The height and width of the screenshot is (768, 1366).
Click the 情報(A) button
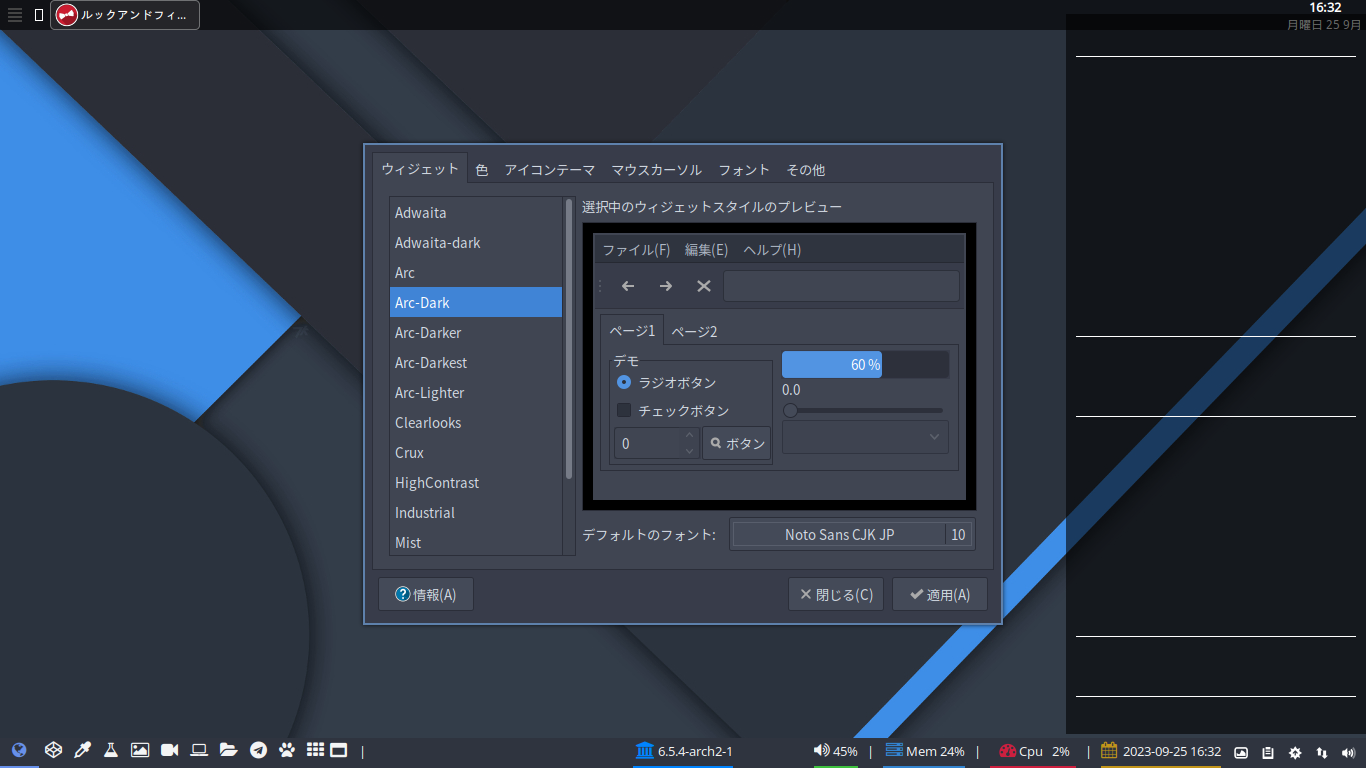coord(426,594)
